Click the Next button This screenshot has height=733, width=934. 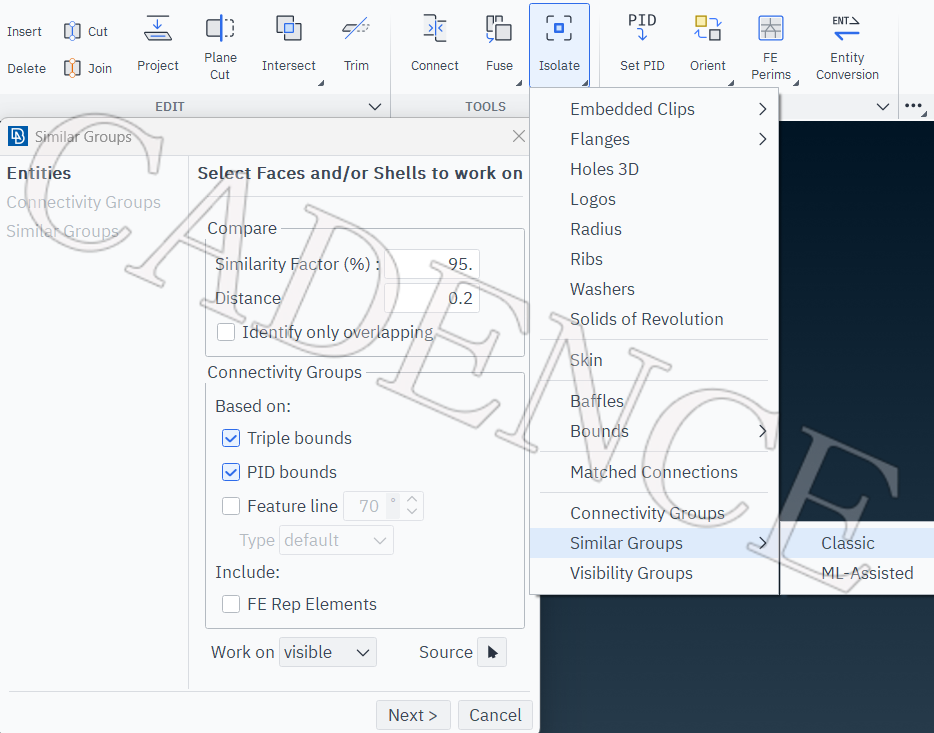pyautogui.click(x=413, y=715)
